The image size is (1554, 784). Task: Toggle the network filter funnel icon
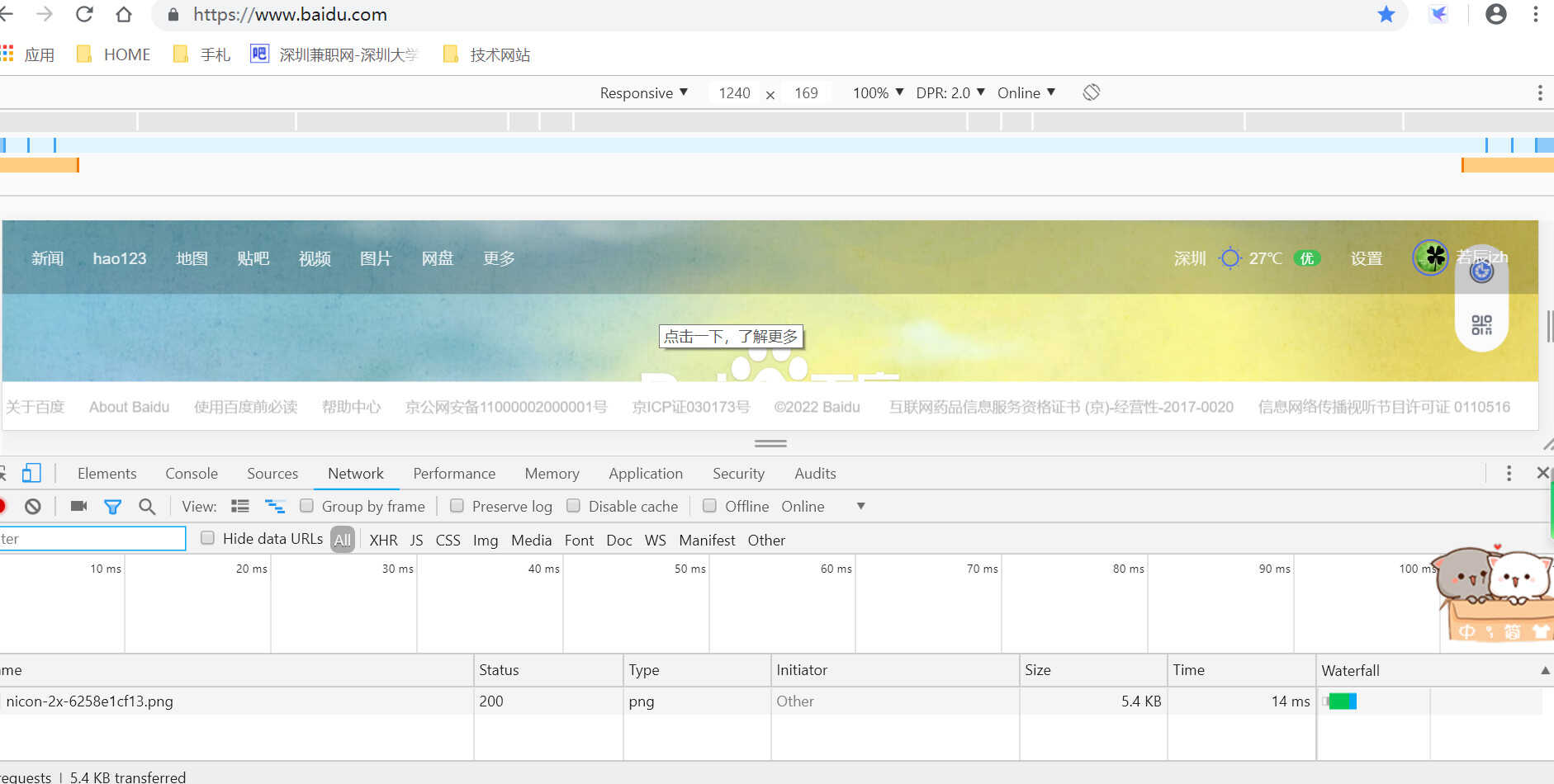pos(113,507)
